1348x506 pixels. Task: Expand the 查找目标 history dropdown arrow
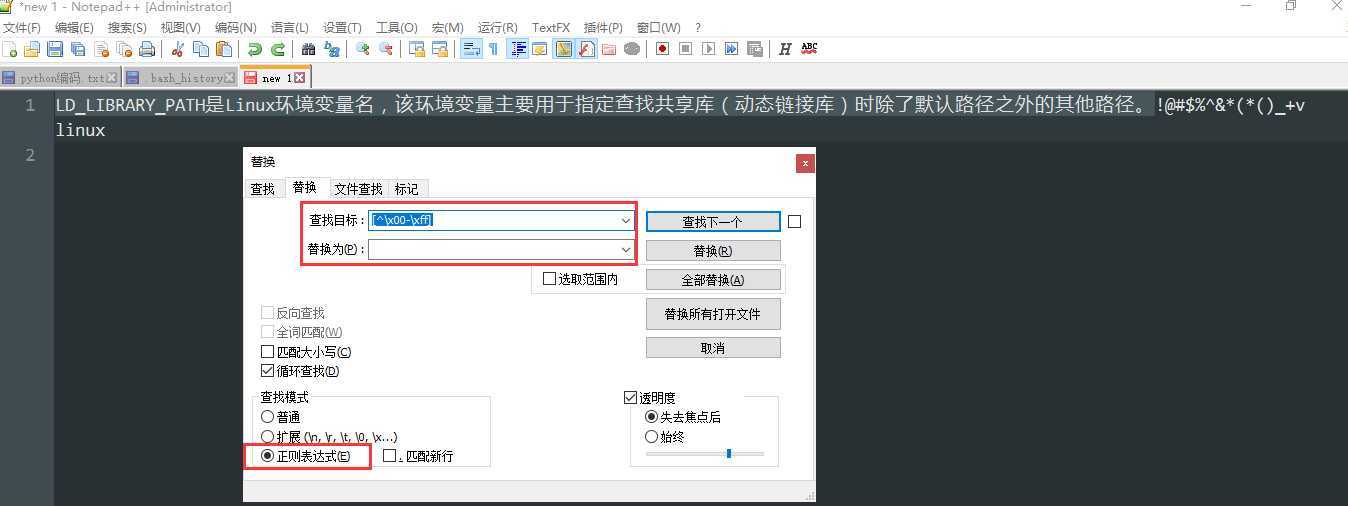click(626, 220)
